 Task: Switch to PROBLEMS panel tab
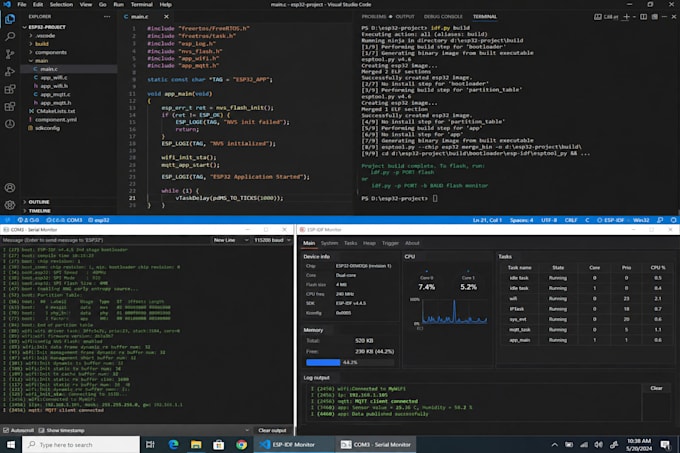pyautogui.click(x=373, y=16)
